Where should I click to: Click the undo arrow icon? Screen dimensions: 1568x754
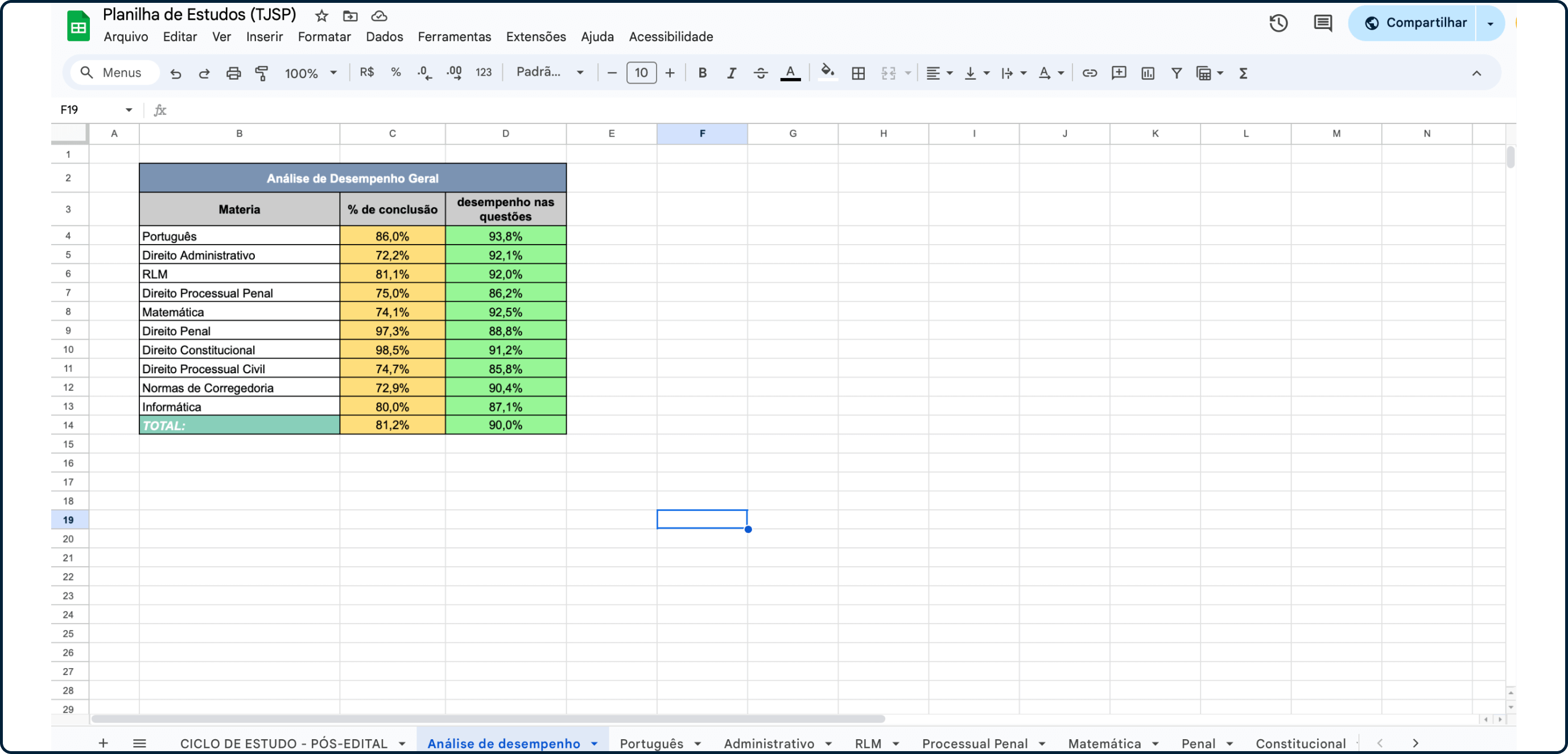pyautogui.click(x=176, y=73)
